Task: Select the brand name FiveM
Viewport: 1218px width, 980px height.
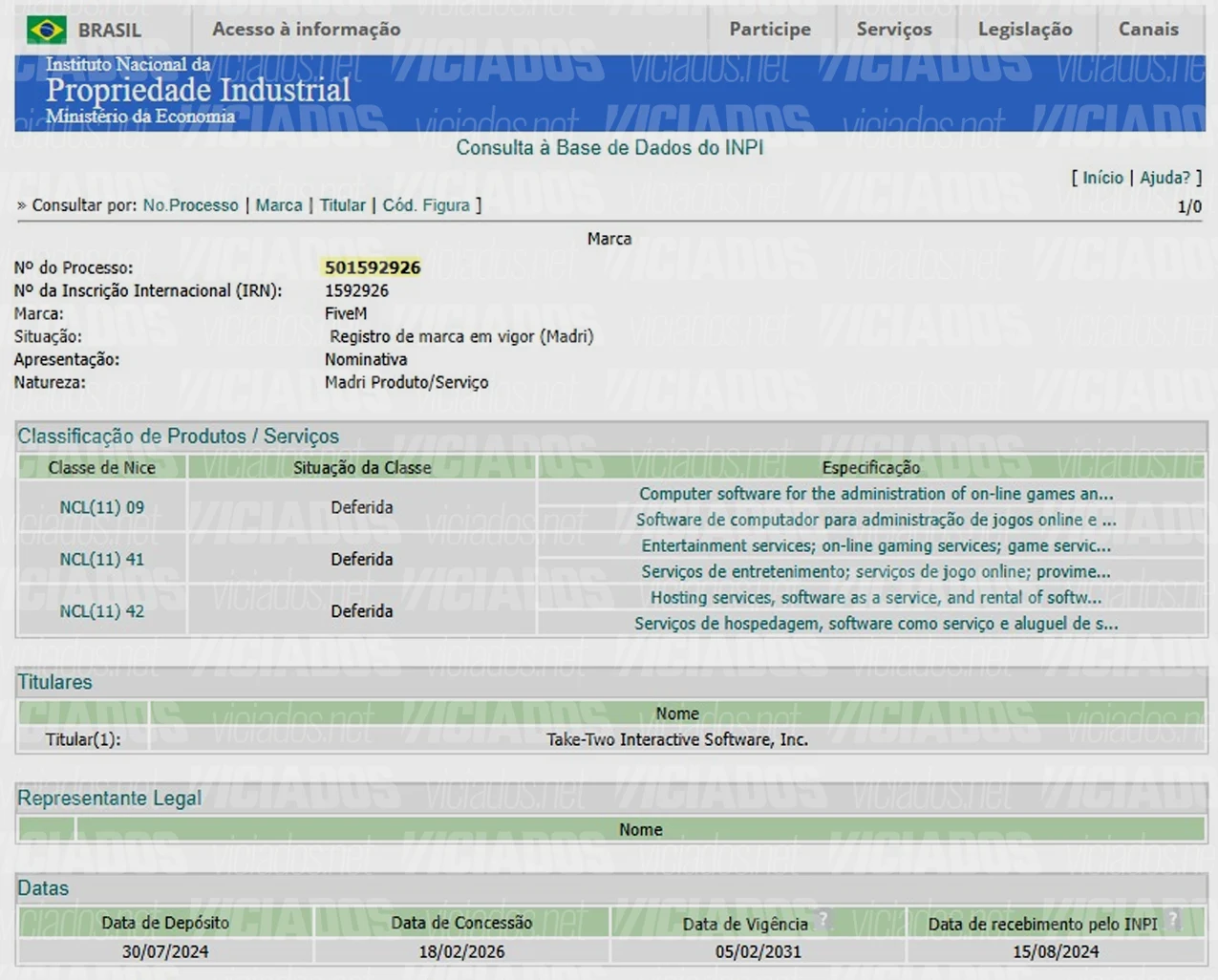Action: [346, 314]
